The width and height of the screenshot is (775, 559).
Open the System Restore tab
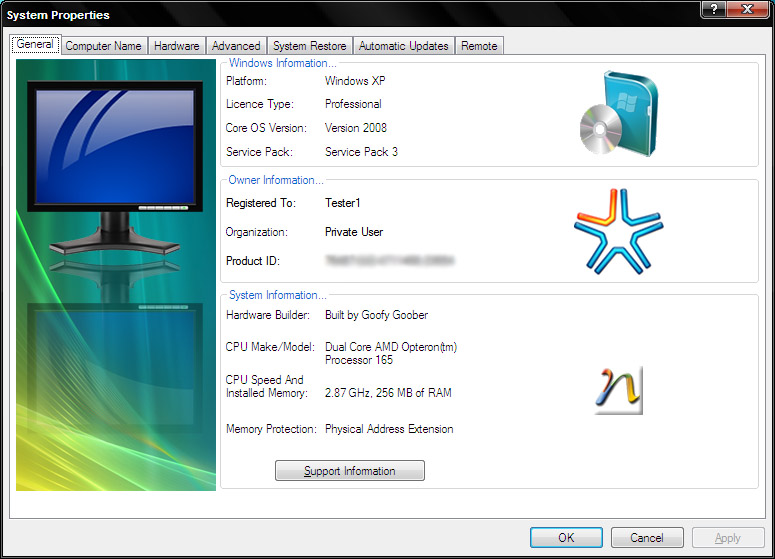click(309, 46)
